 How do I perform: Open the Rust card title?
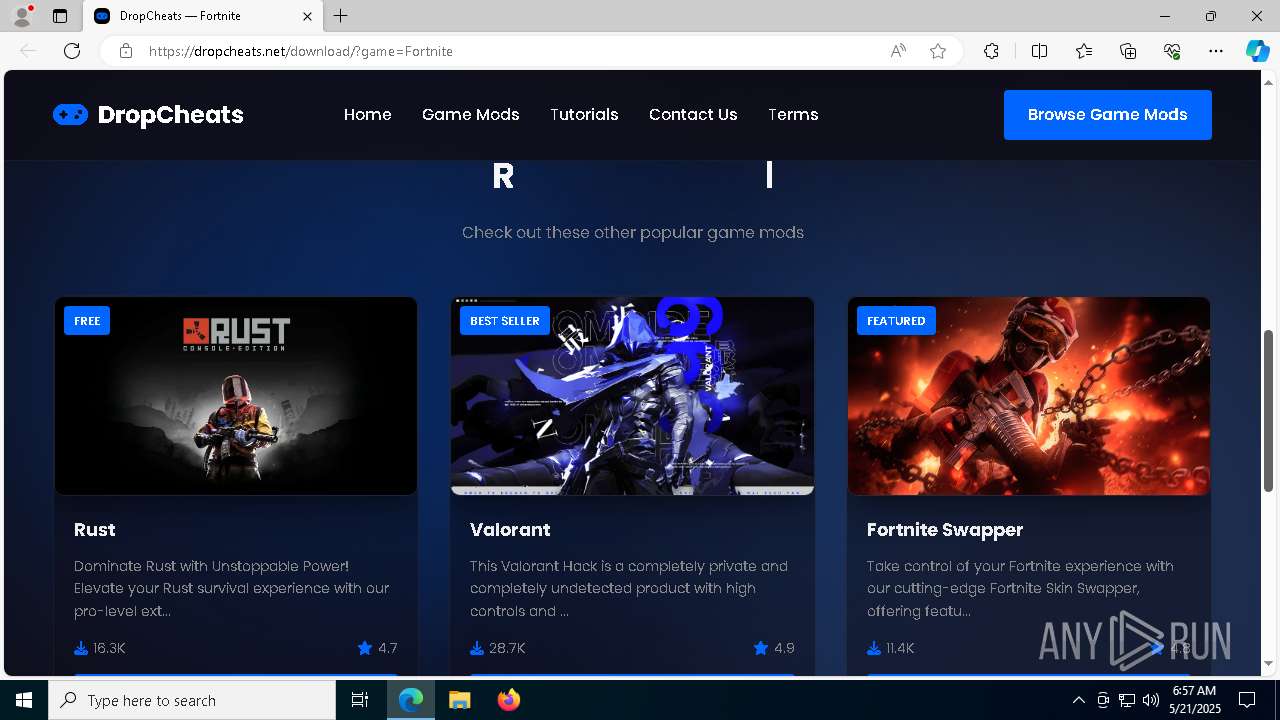(95, 529)
